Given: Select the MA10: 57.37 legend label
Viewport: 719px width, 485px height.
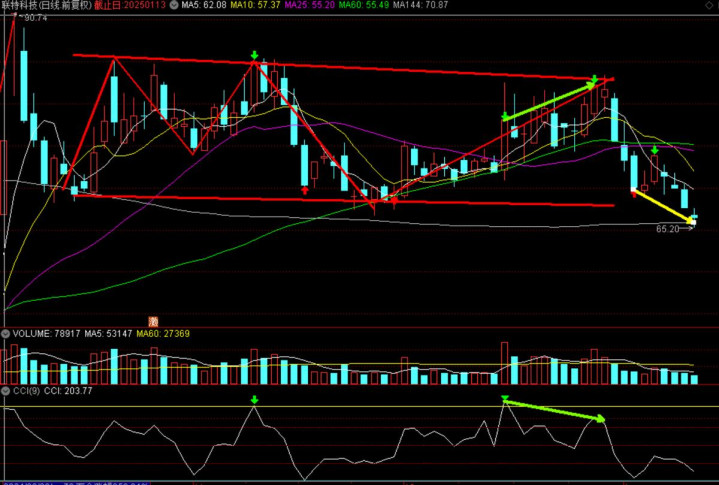Looking at the screenshot, I should (x=254, y=6).
